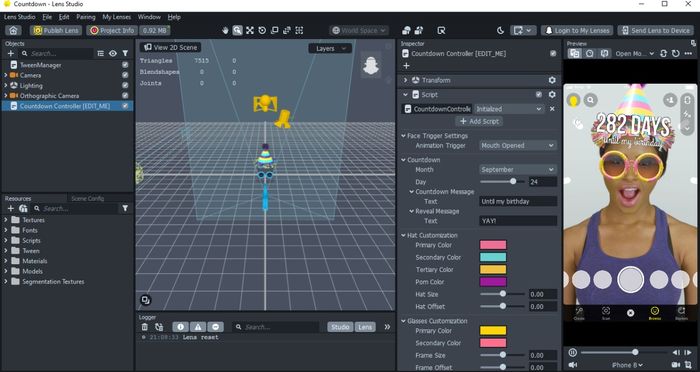Viewport: 700px width, 372px height.
Task: Click Send Lens to Device
Action: (x=655, y=30)
